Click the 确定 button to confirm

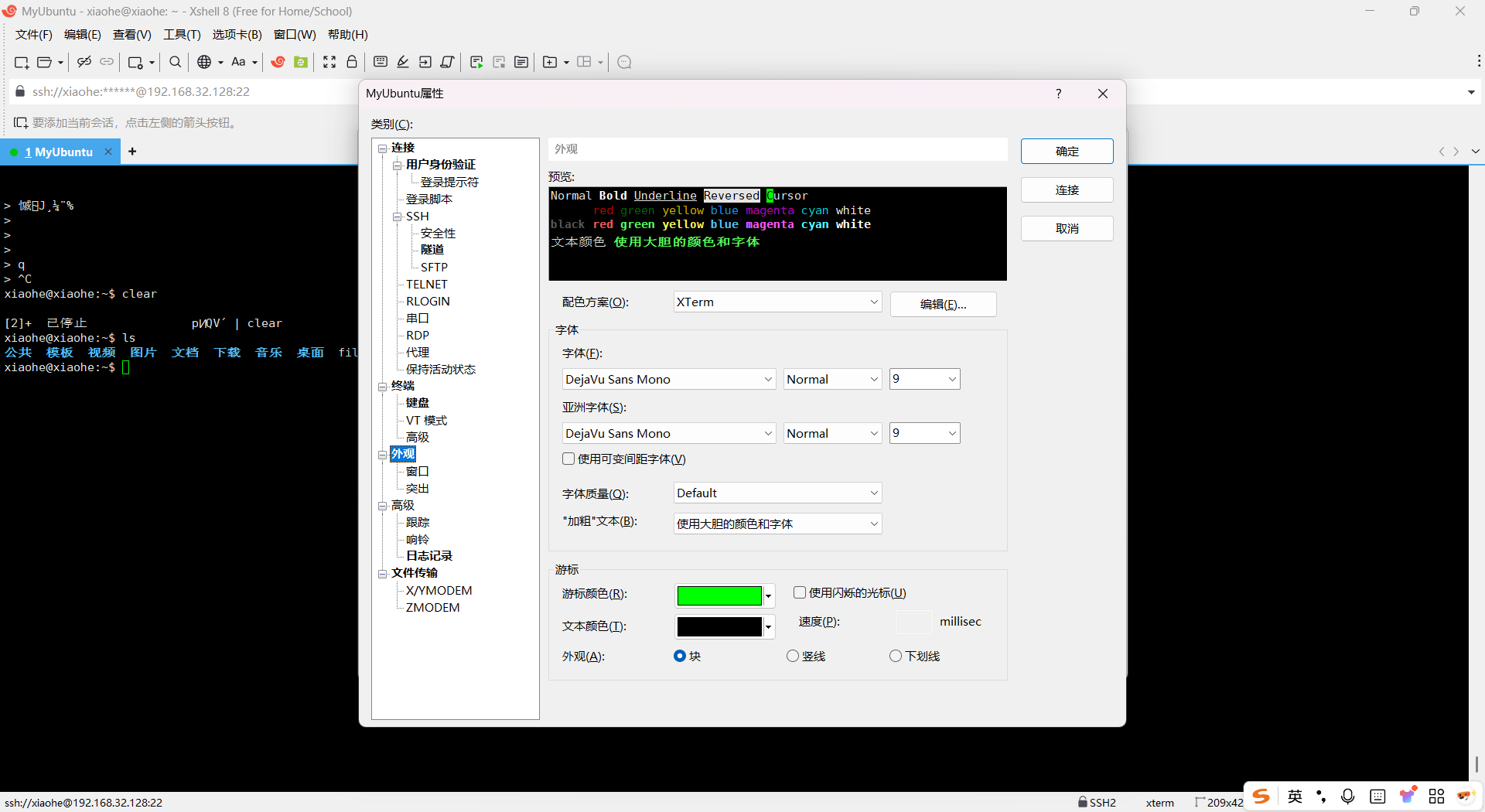[x=1067, y=151]
